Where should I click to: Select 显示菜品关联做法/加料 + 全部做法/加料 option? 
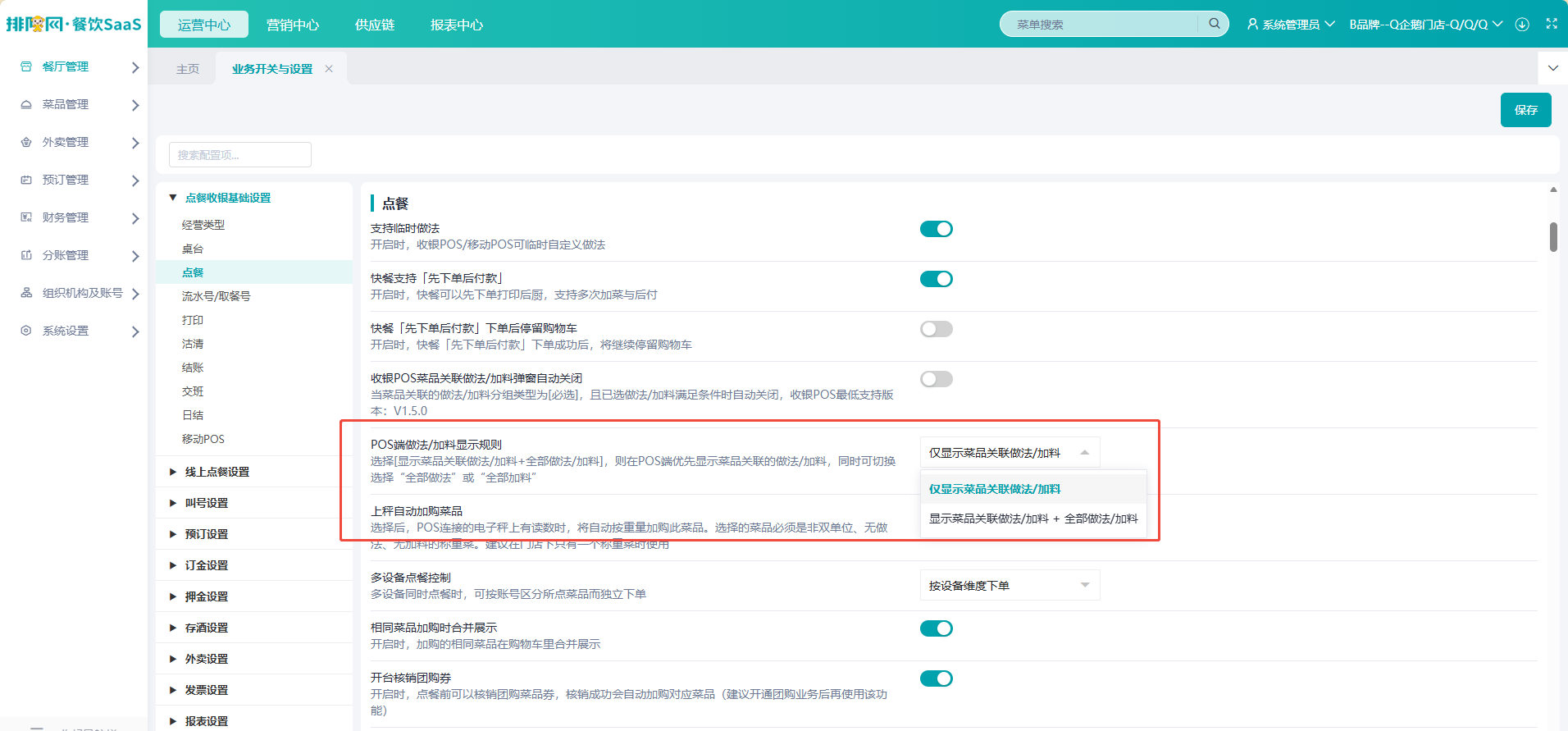[1033, 519]
